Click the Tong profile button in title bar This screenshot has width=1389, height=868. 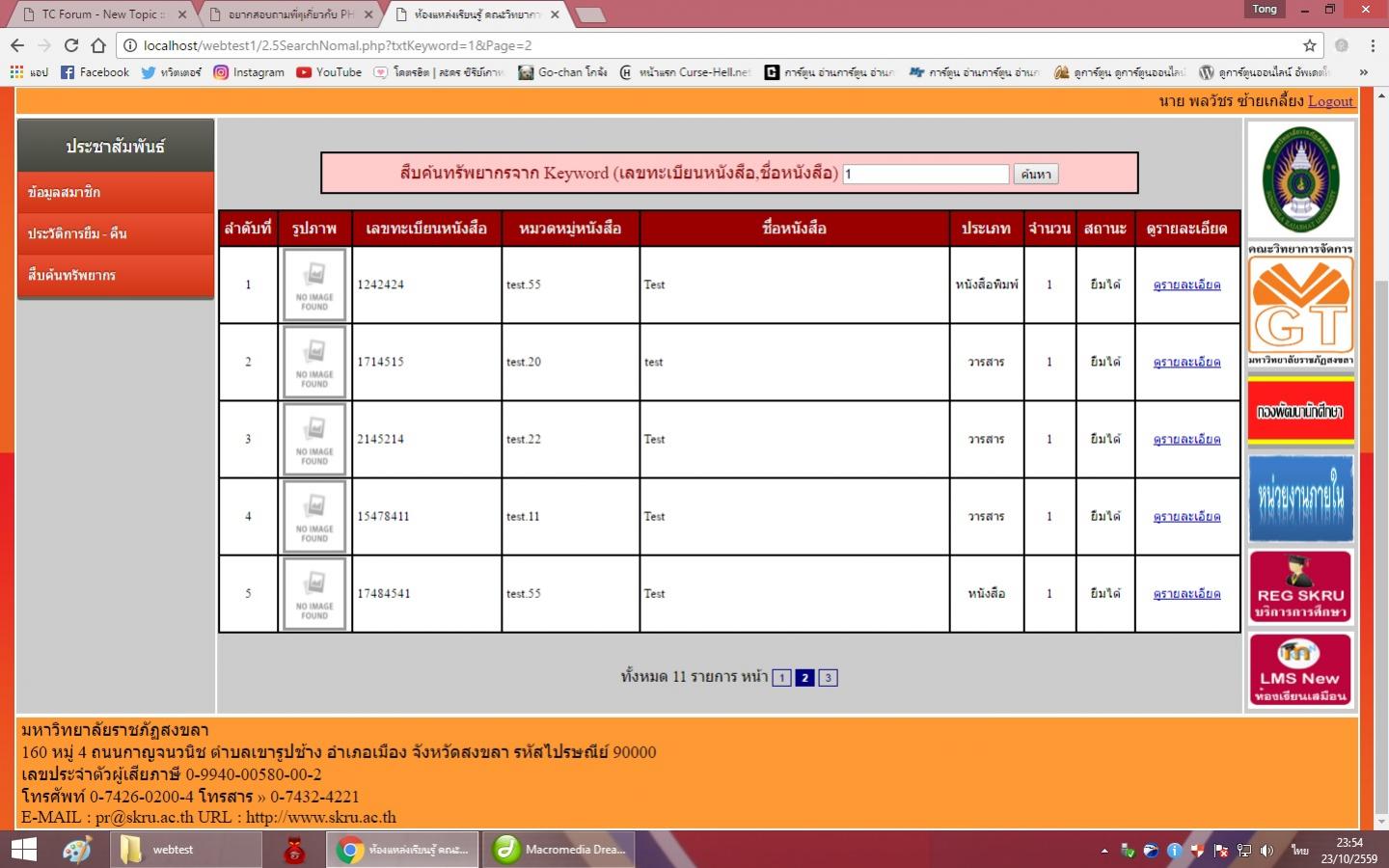(x=1265, y=10)
